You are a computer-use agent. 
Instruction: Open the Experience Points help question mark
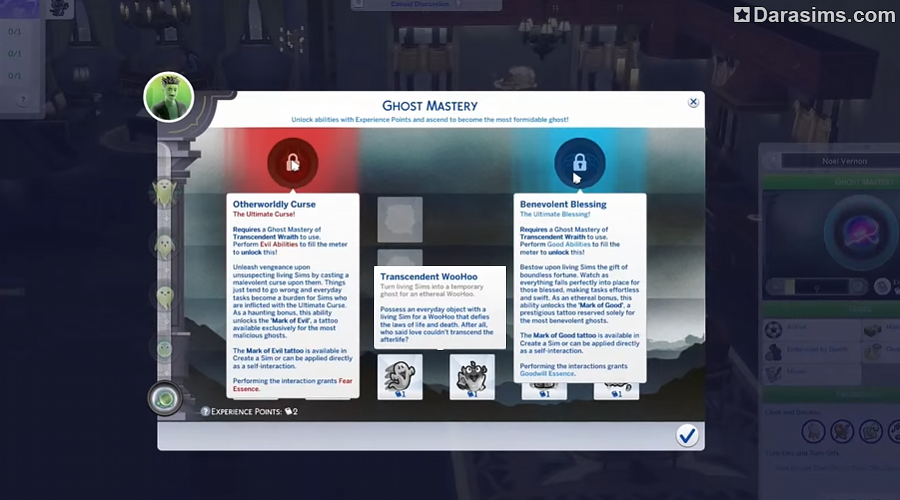pyautogui.click(x=205, y=412)
